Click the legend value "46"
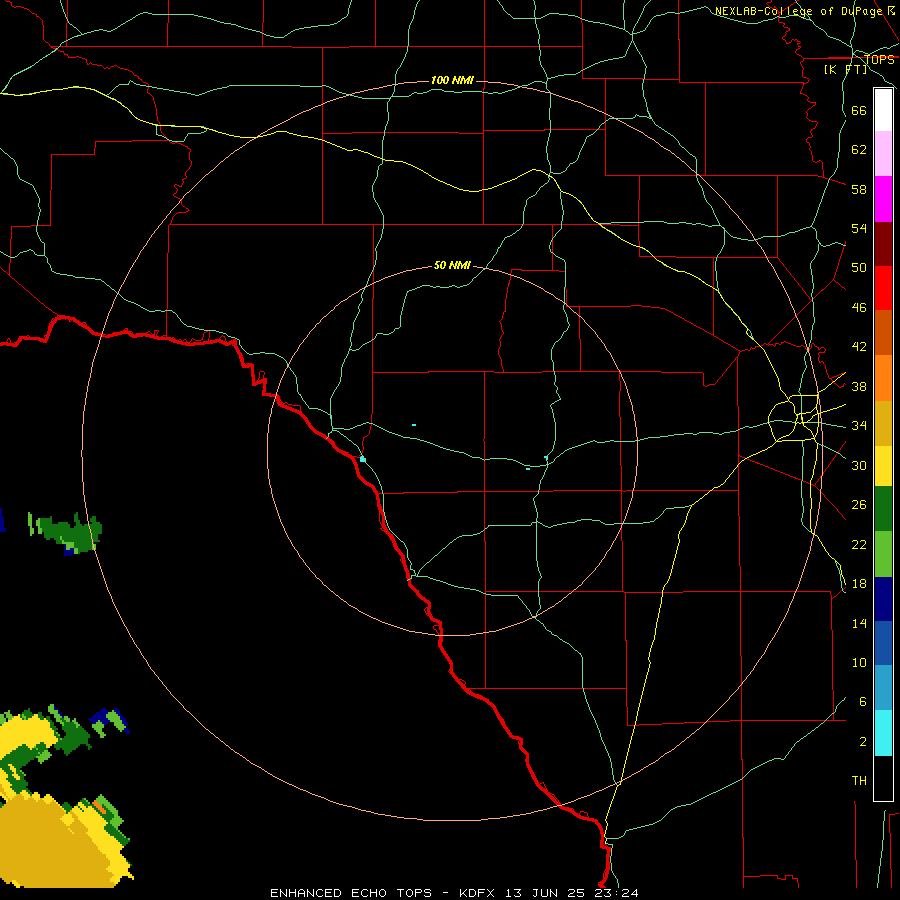Image resolution: width=900 pixels, height=900 pixels. pos(859,308)
